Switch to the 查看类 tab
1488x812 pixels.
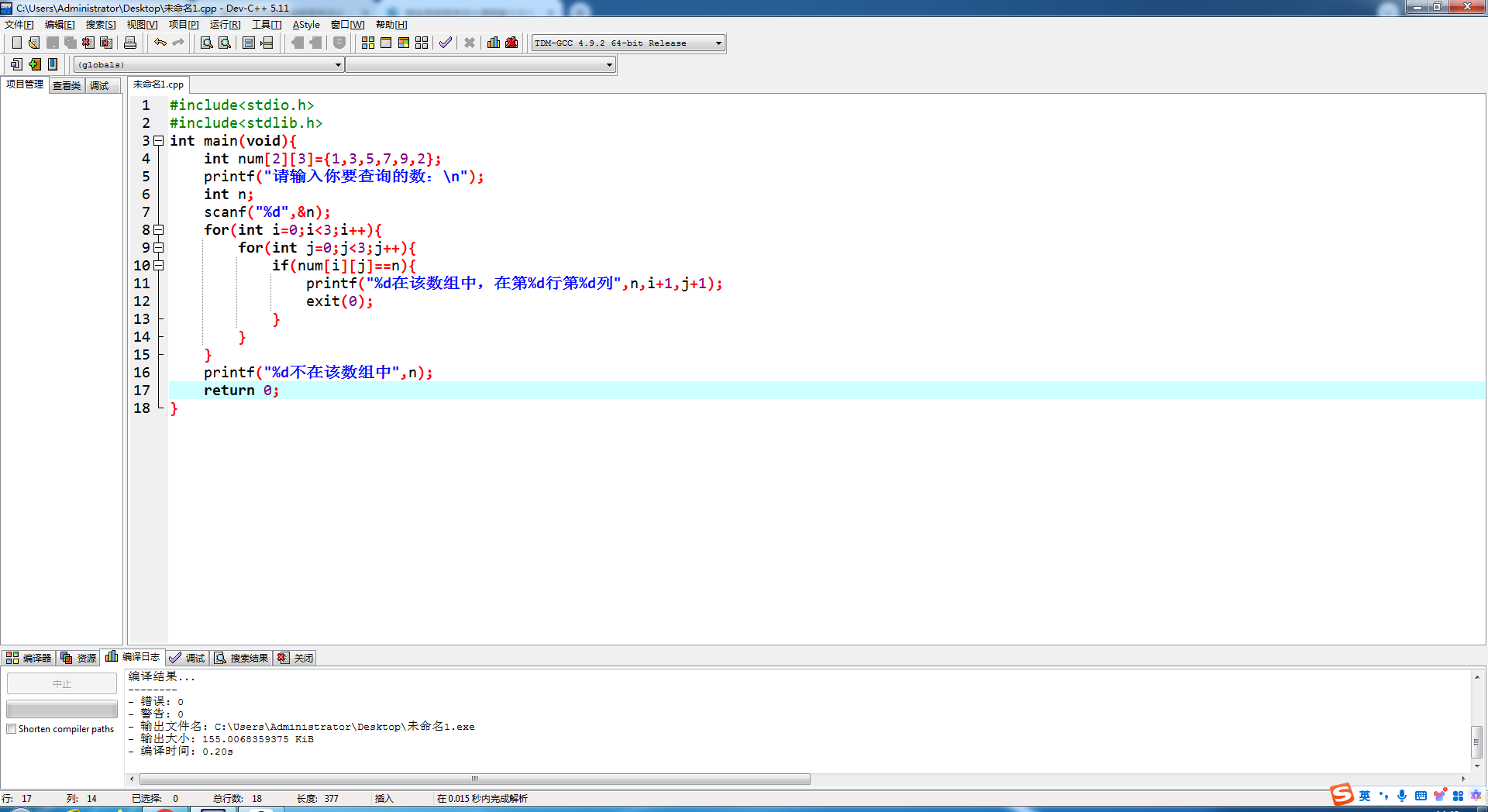67,85
